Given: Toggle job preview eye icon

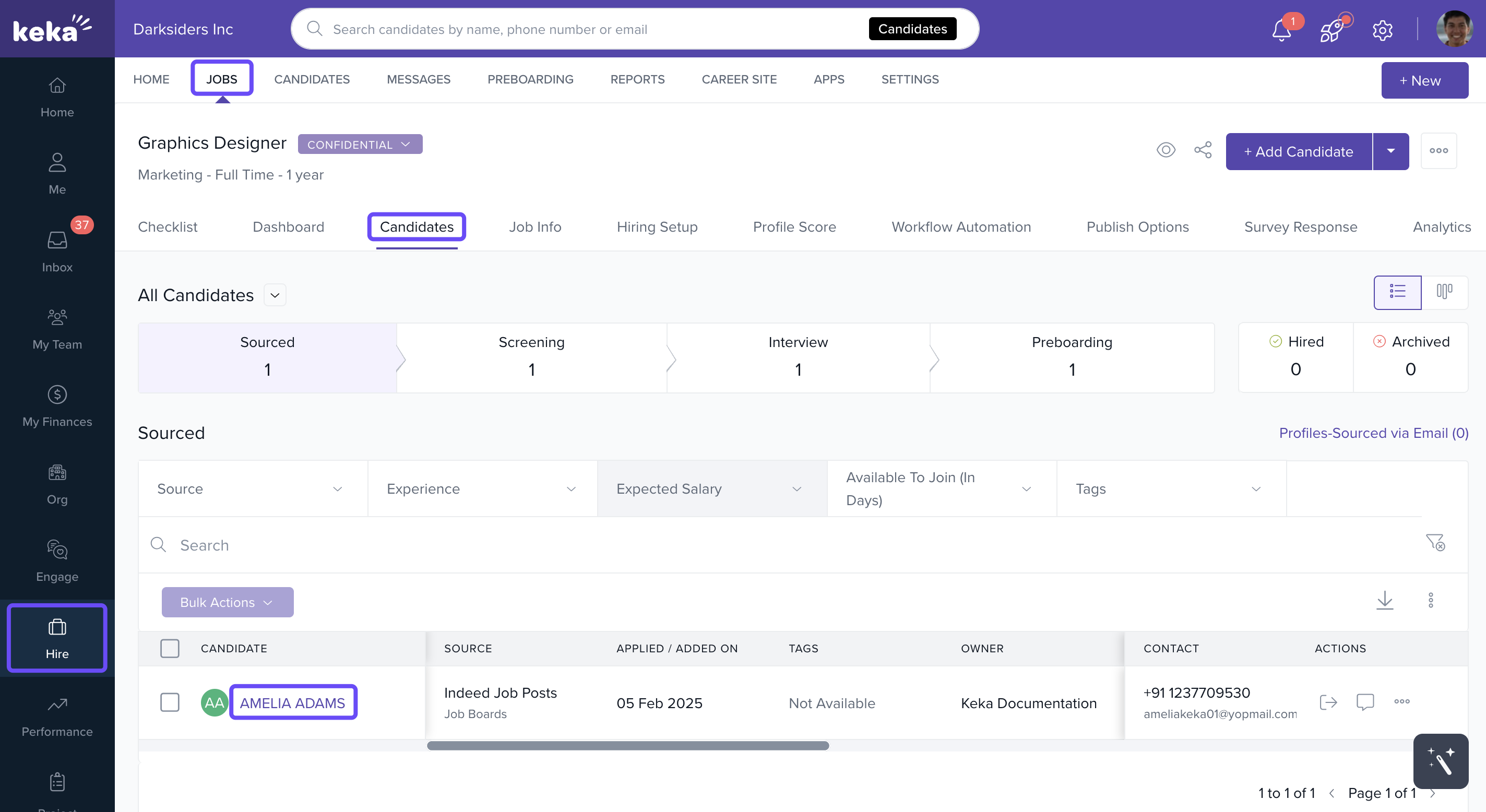Looking at the screenshot, I should (1166, 150).
